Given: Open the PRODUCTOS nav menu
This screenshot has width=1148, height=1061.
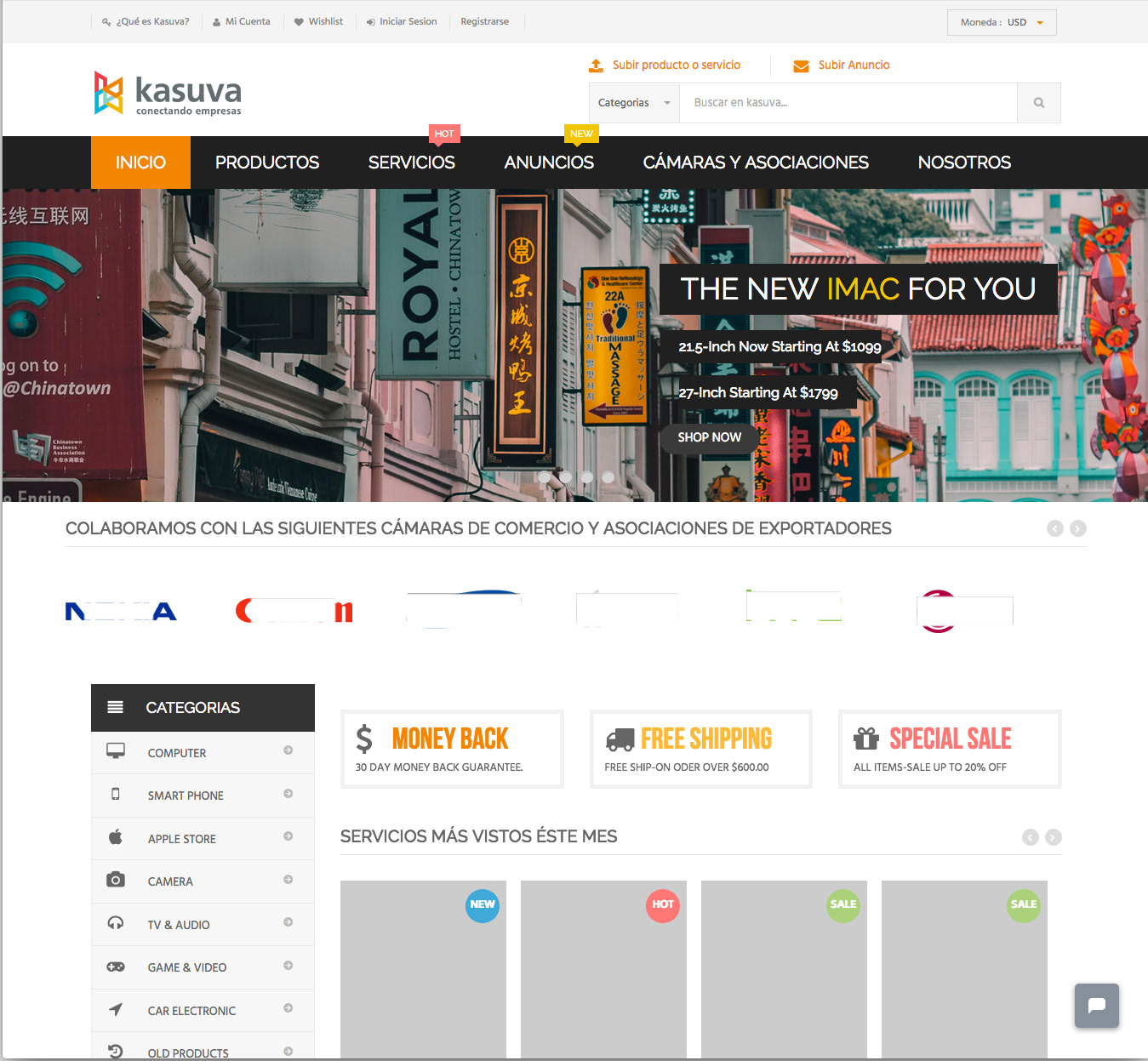Looking at the screenshot, I should click(x=267, y=163).
